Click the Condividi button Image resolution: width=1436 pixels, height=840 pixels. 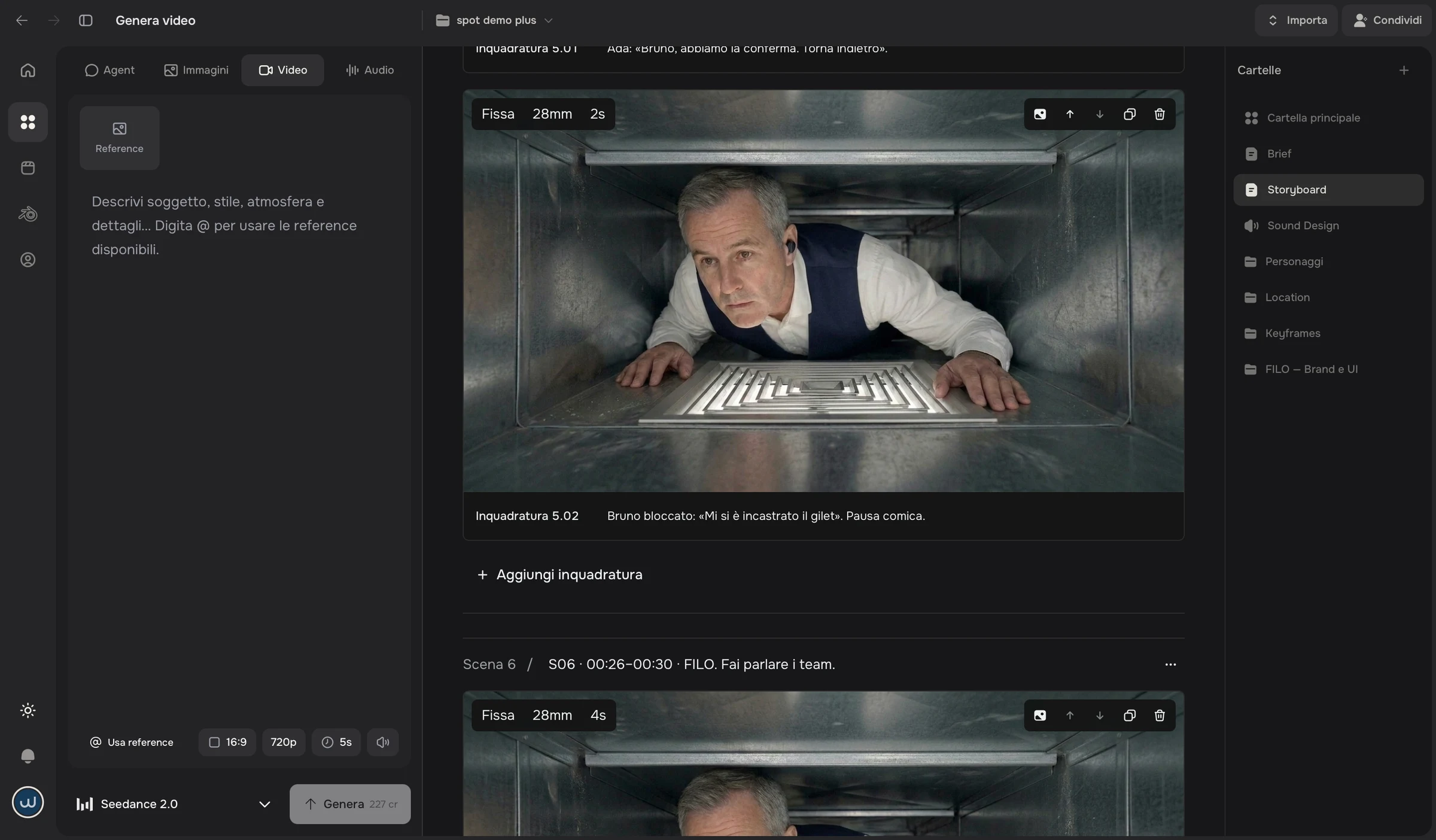pos(1387,20)
